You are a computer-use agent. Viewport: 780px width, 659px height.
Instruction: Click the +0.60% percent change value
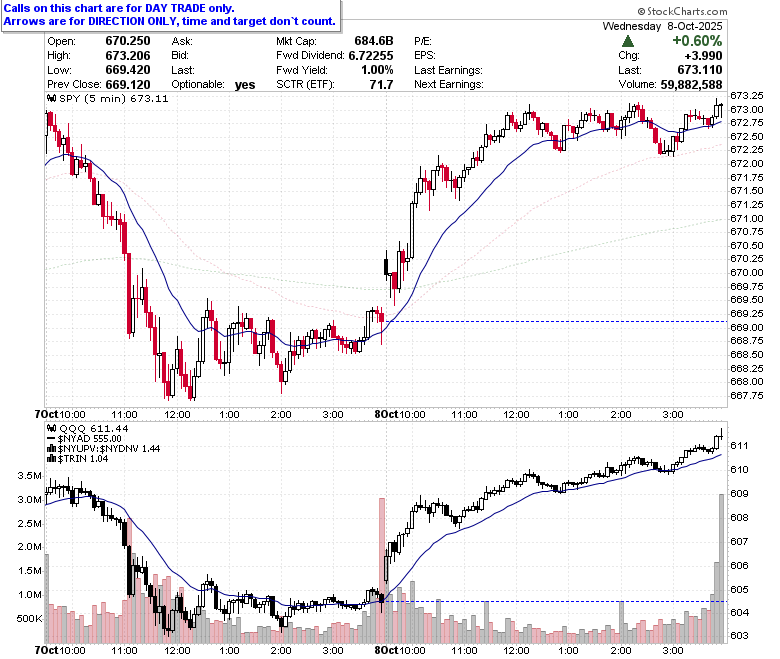(x=697, y=41)
